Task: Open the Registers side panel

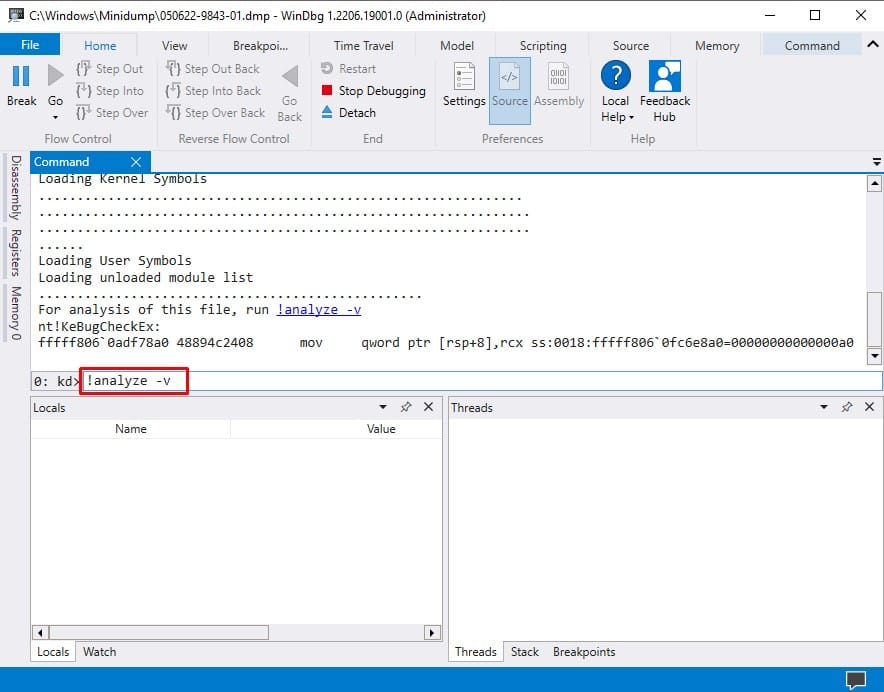Action: (16, 253)
